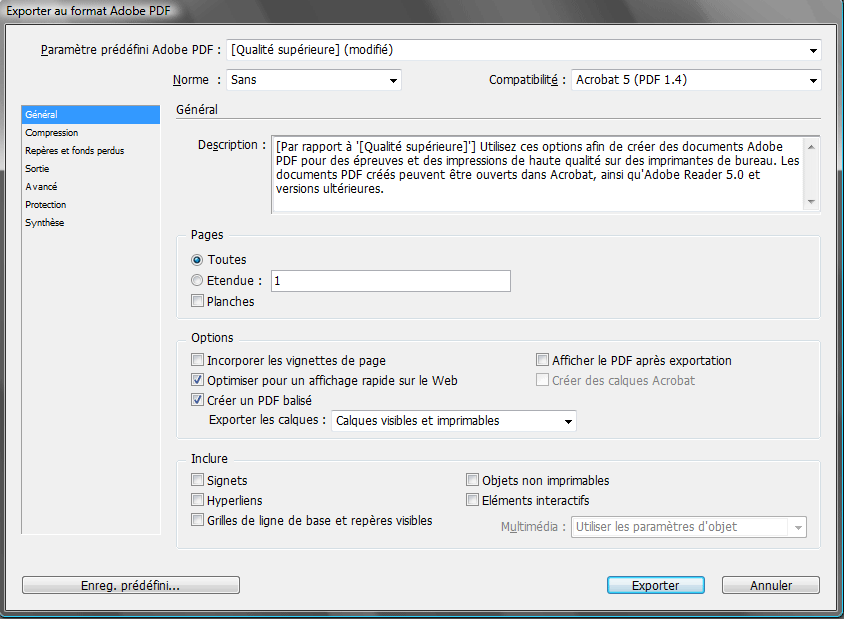The height and width of the screenshot is (619, 844).
Task: Choose the Etendue radio button
Action: pyautogui.click(x=197, y=280)
